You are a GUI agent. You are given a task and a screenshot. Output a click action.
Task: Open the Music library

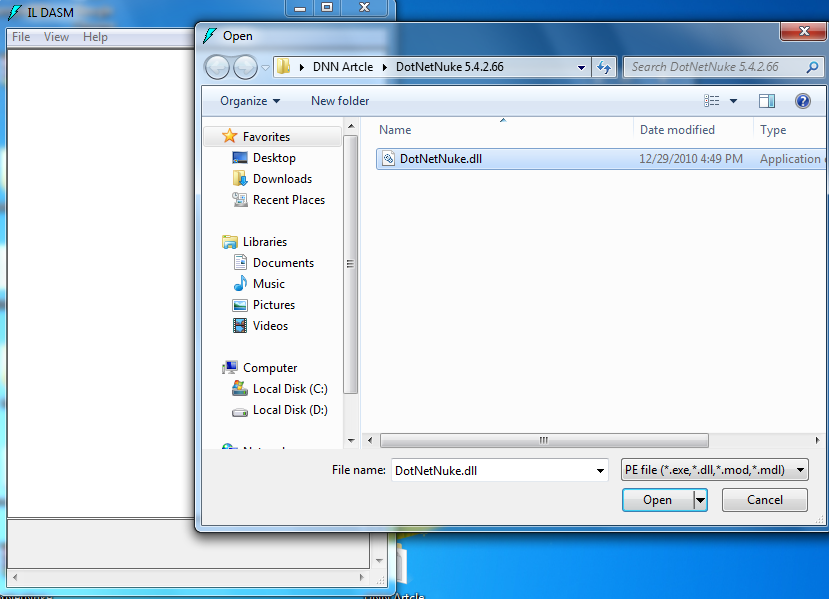pos(268,284)
